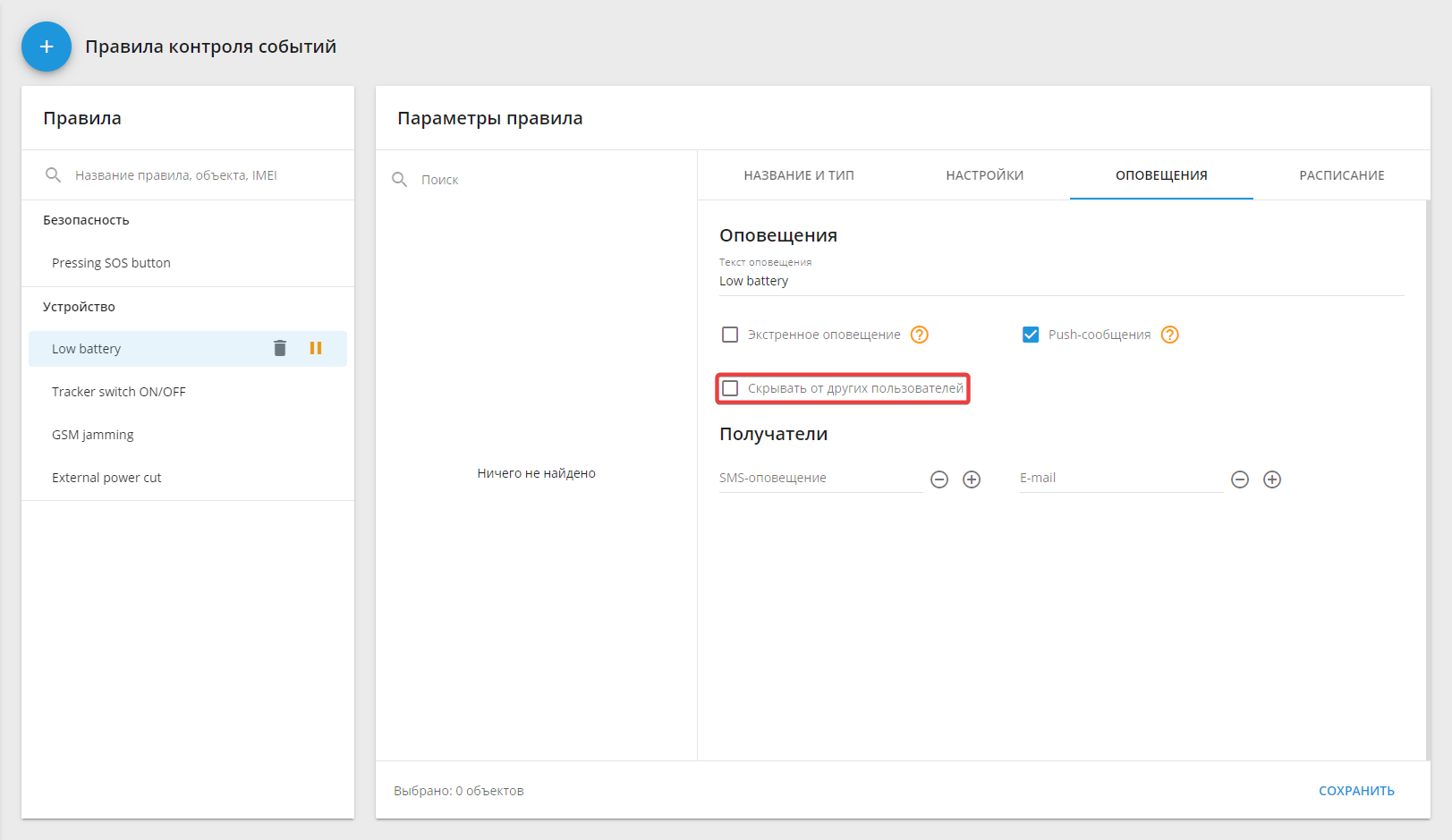The height and width of the screenshot is (840, 1452).
Task: Remove SMS recipient with minus icon
Action: pos(939,479)
